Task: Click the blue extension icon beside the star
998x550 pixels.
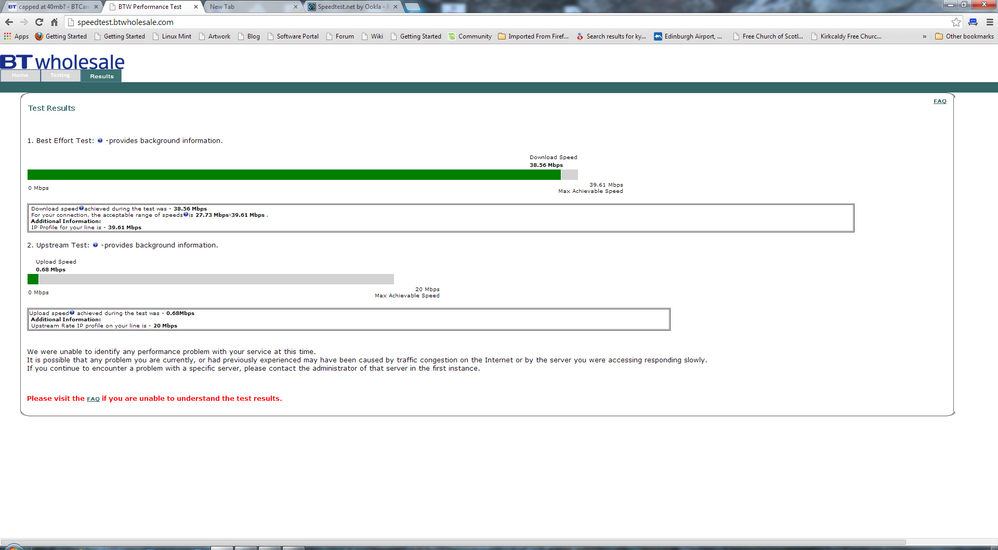Action: 973,22
